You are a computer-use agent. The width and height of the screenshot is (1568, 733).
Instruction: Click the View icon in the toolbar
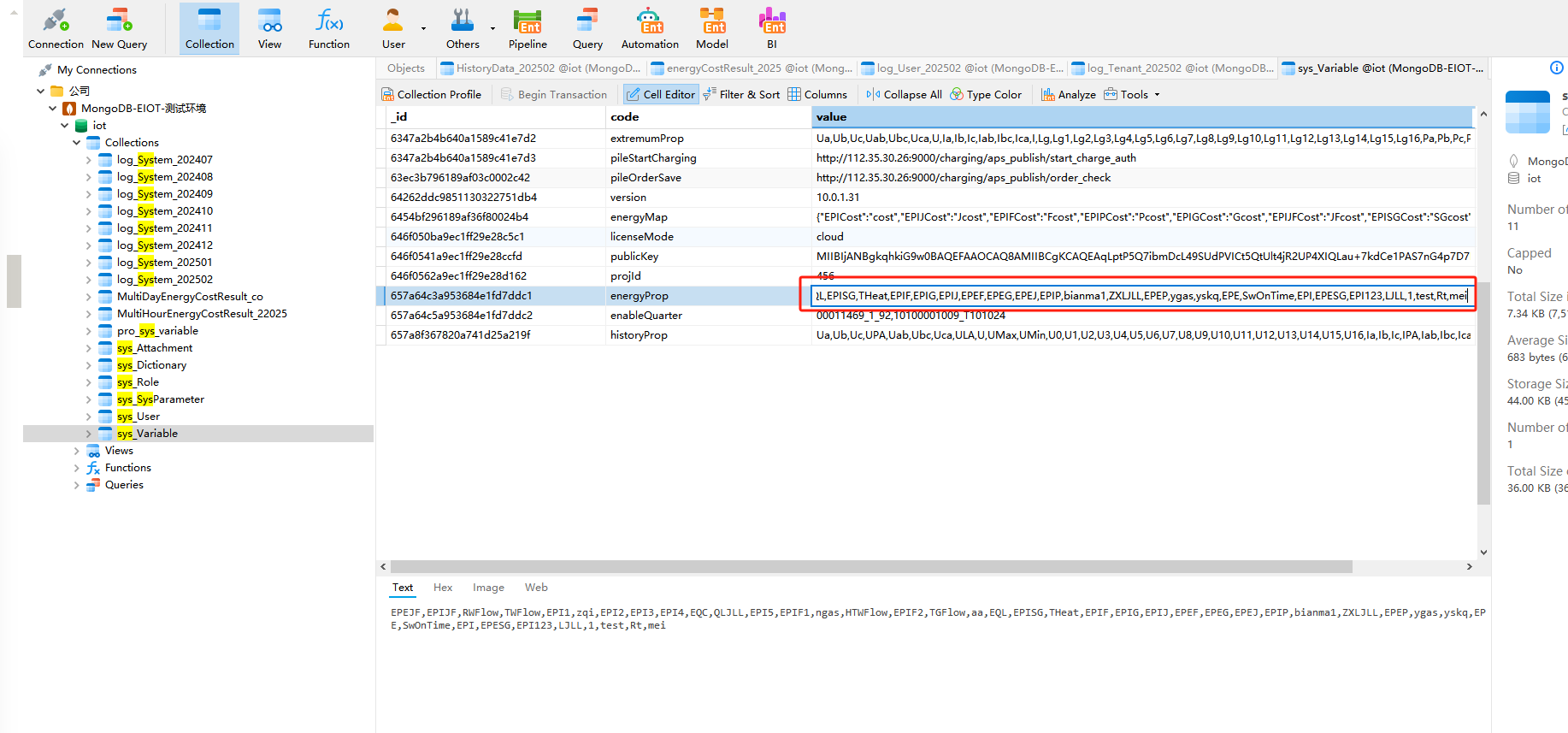click(x=269, y=28)
